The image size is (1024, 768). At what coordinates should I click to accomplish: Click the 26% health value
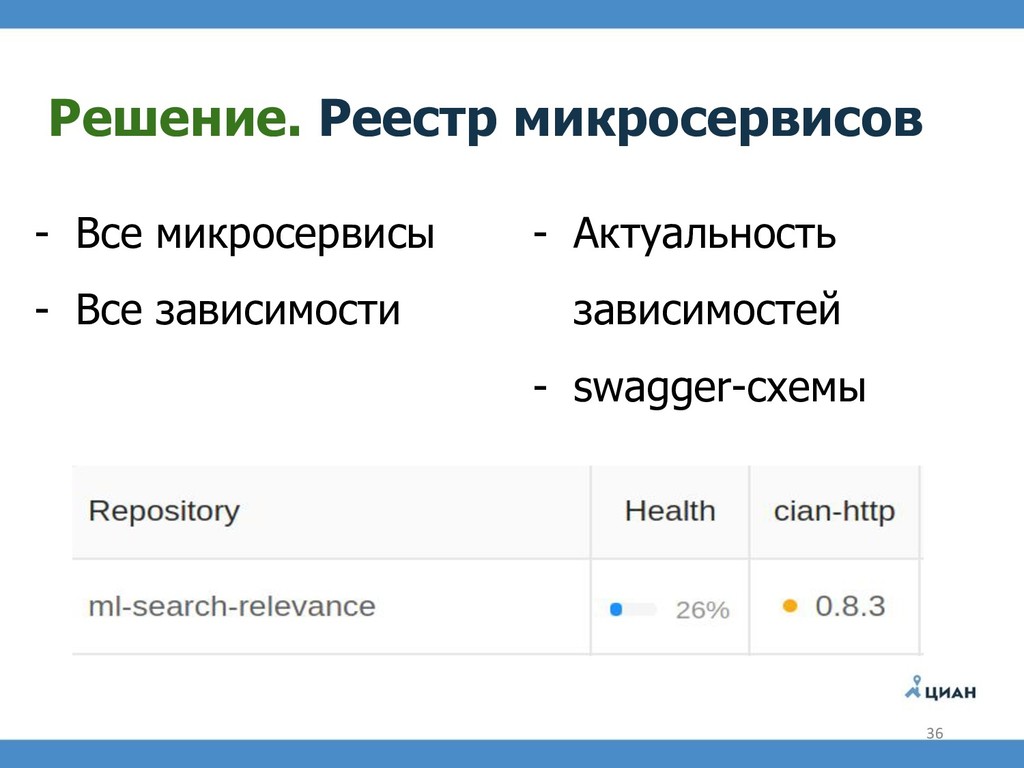pos(702,610)
